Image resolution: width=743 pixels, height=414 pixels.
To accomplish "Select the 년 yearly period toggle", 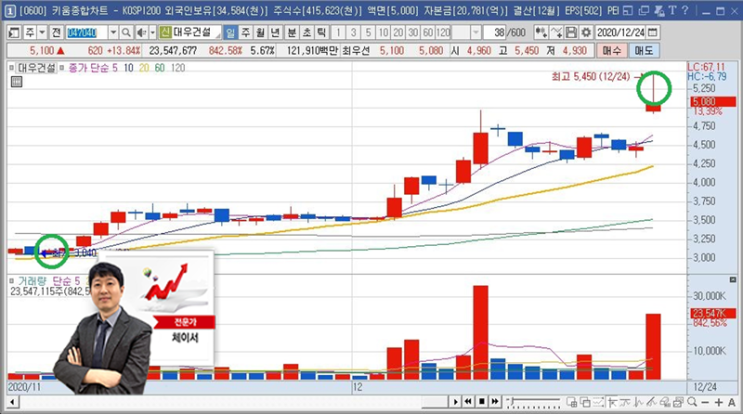I will (x=275, y=32).
